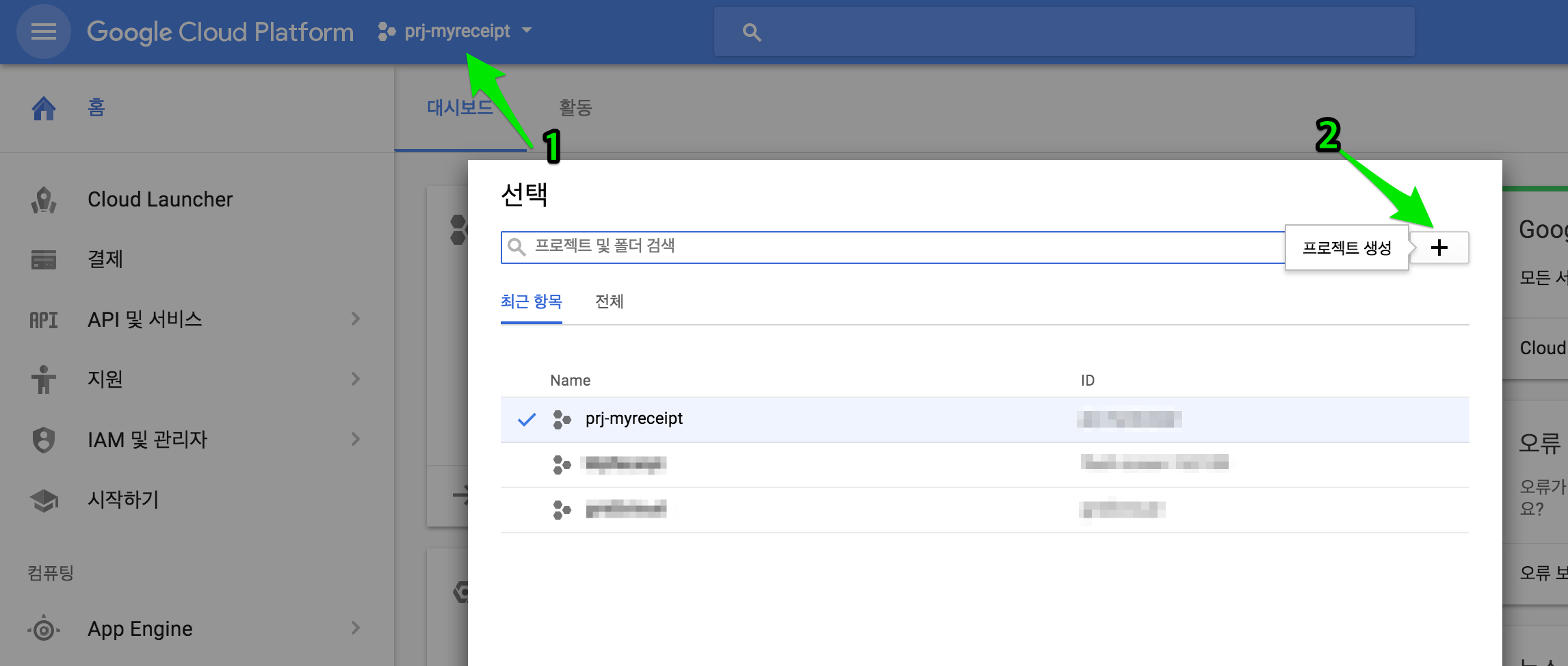This screenshot has width=1568, height=666.
Task: Focus the top search bar field
Action: pos(1064,31)
